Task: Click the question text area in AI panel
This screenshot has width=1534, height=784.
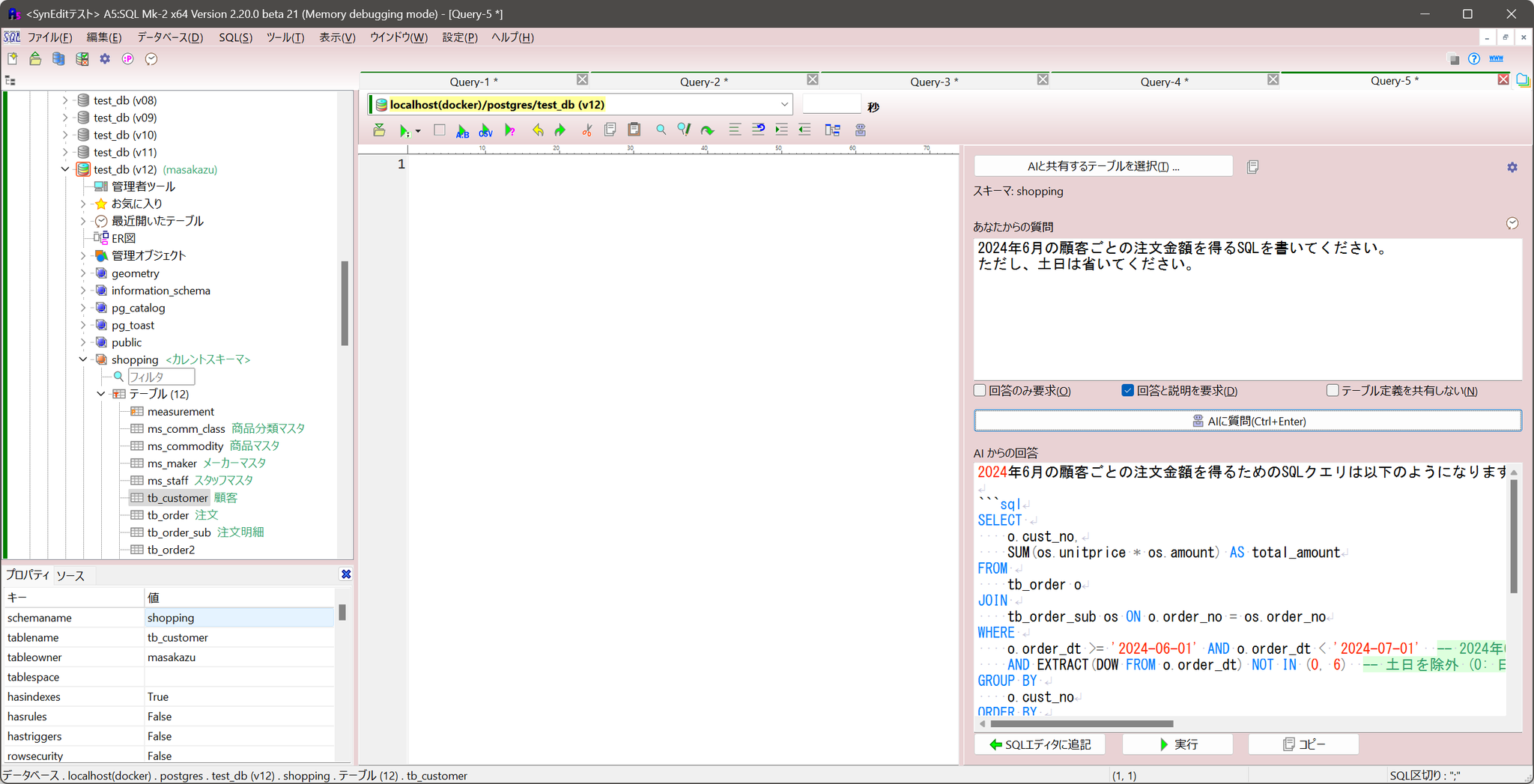Action: pos(1248,309)
